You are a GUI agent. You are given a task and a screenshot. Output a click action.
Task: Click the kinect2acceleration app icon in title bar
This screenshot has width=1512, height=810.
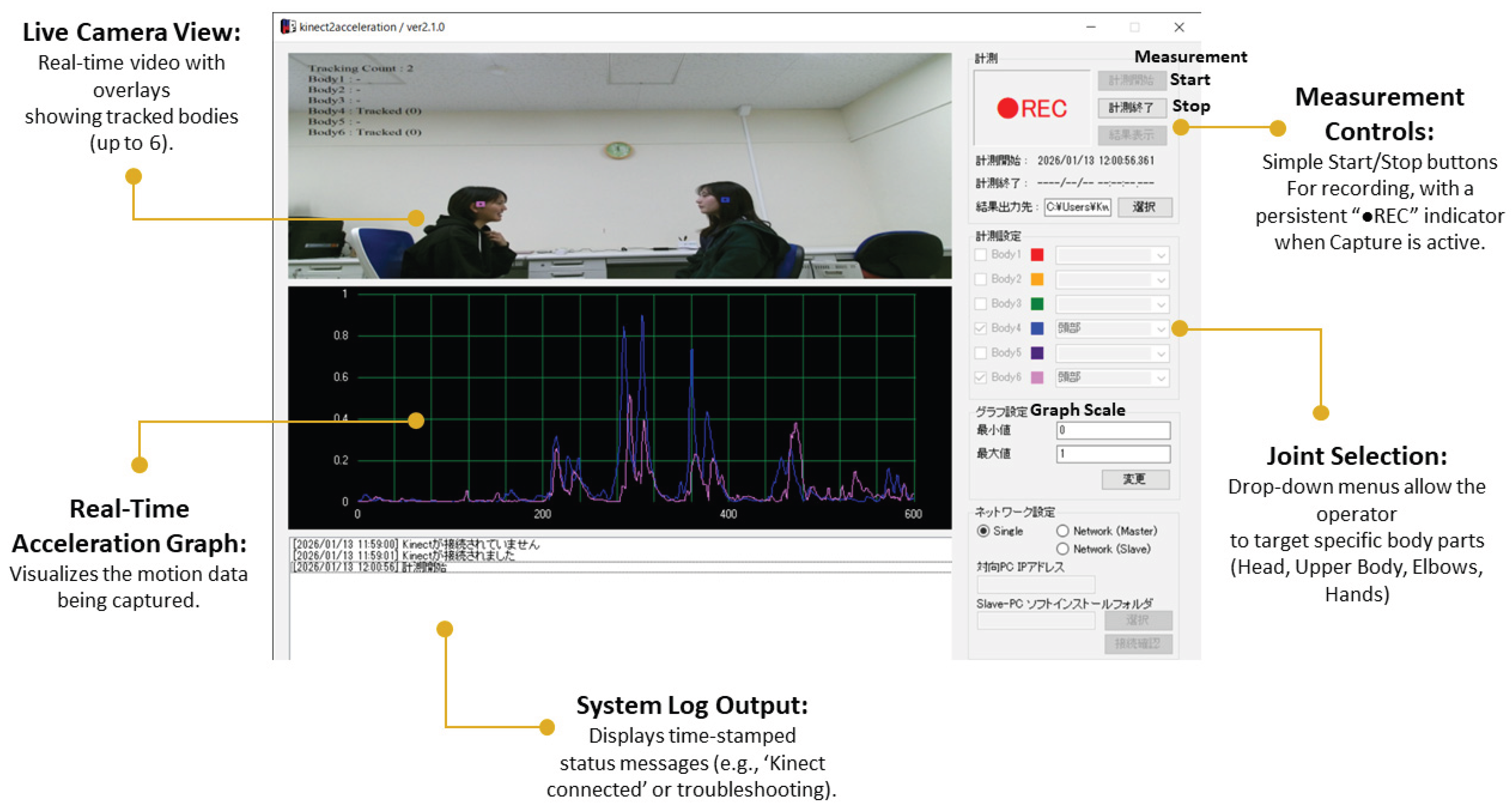(288, 27)
